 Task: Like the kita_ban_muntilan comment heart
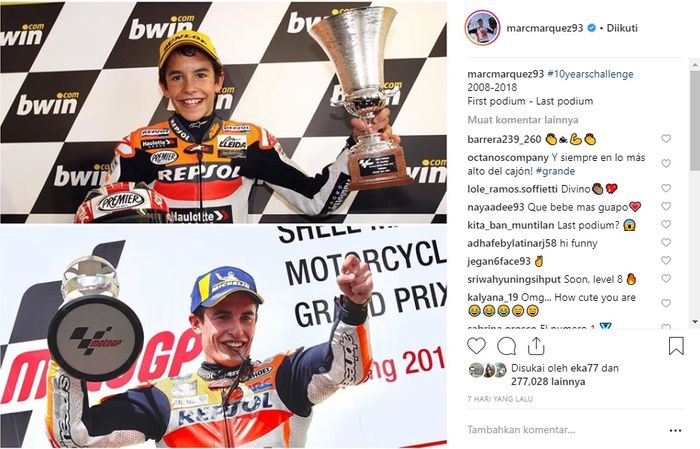pyautogui.click(x=666, y=224)
